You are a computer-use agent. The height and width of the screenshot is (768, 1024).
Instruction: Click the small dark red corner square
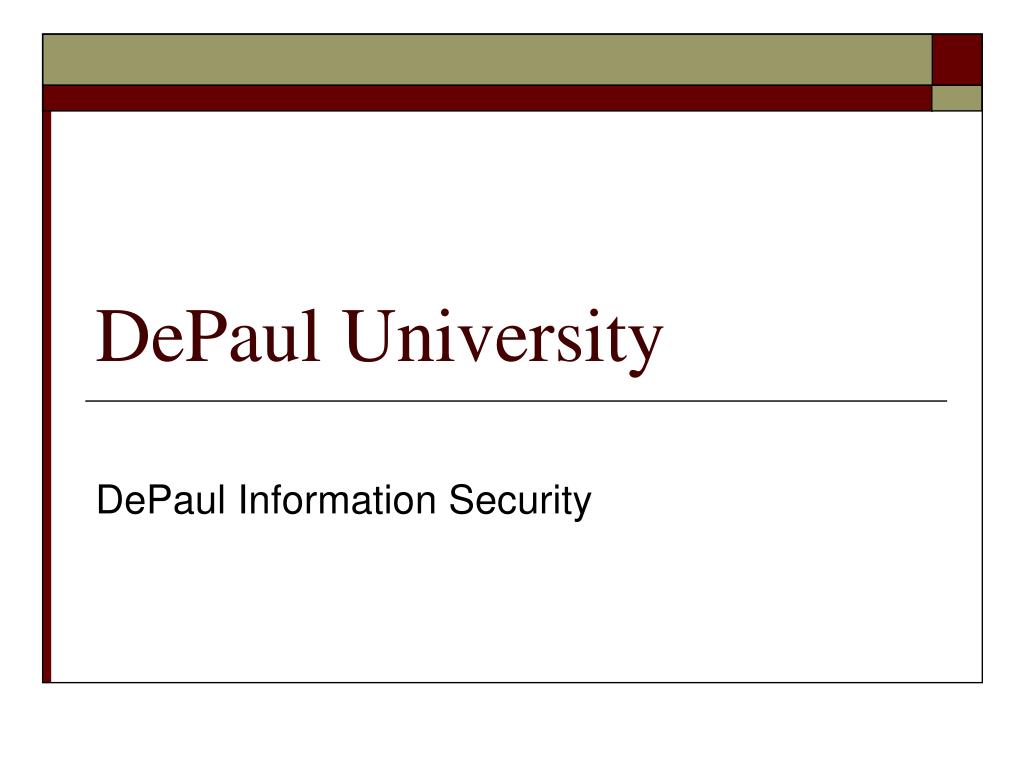click(x=957, y=59)
